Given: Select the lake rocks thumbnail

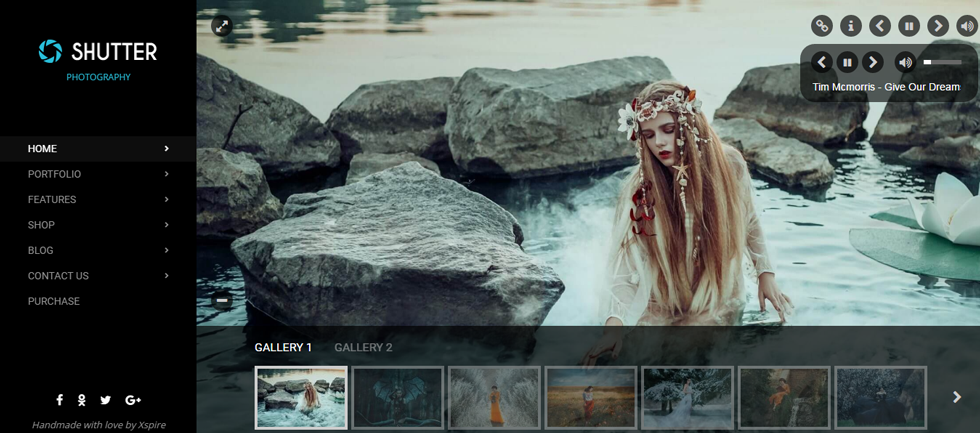Looking at the screenshot, I should pos(301,397).
